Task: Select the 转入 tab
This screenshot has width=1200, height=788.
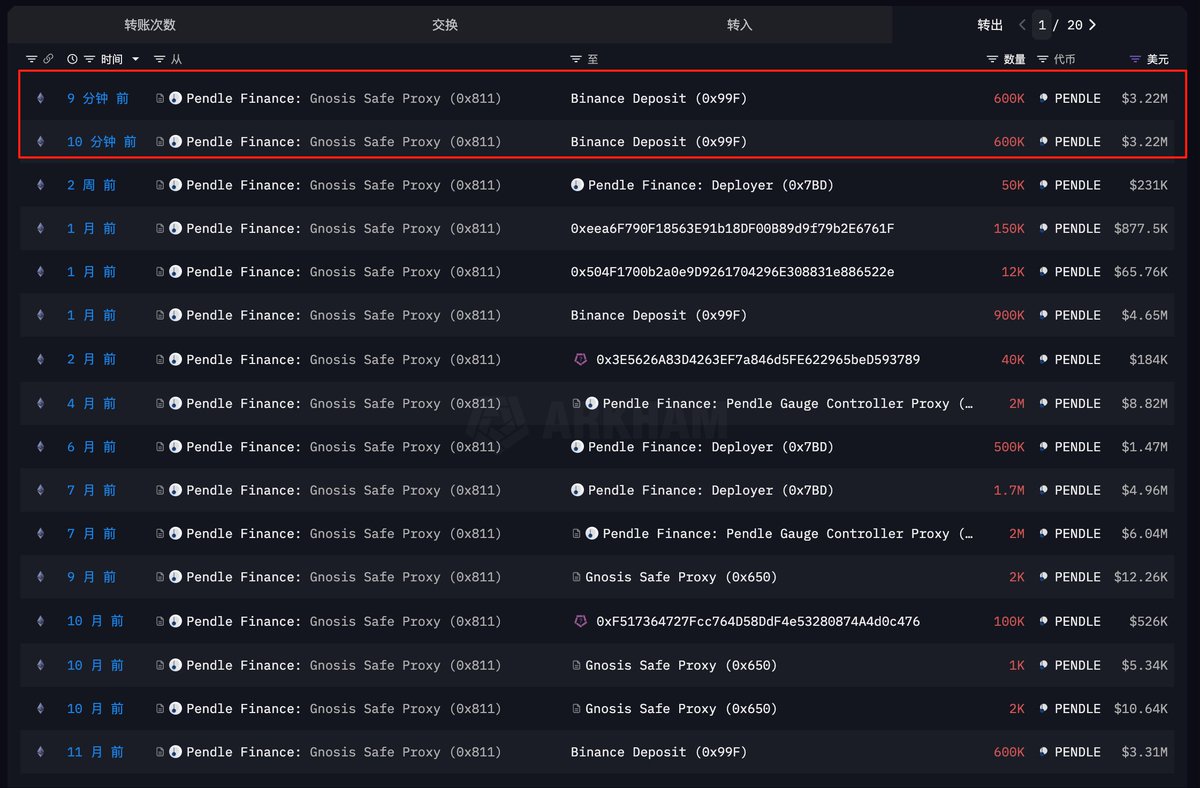Action: 740,25
